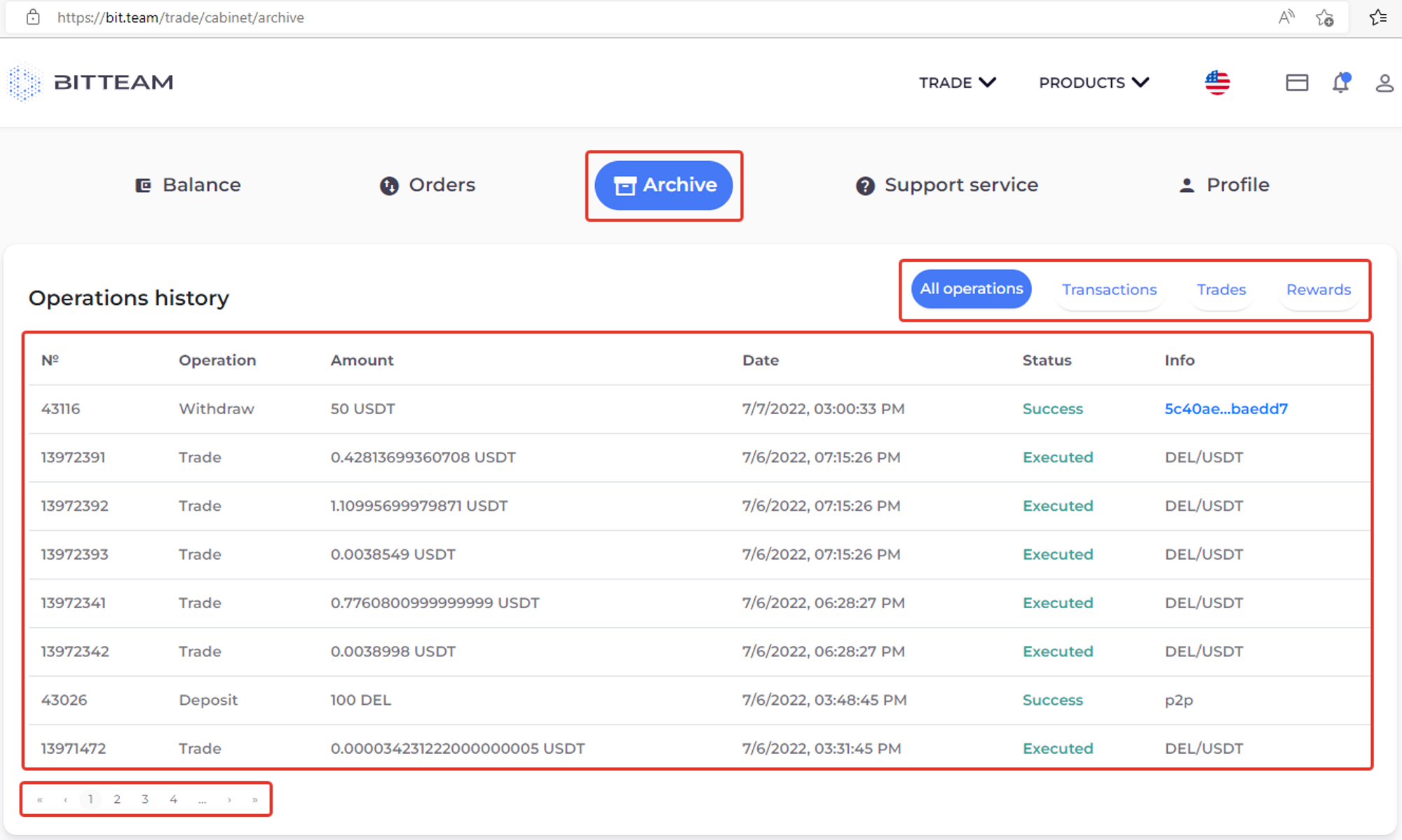Click the BITTEAM logo
This screenshot has width=1402, height=840.
(x=90, y=82)
